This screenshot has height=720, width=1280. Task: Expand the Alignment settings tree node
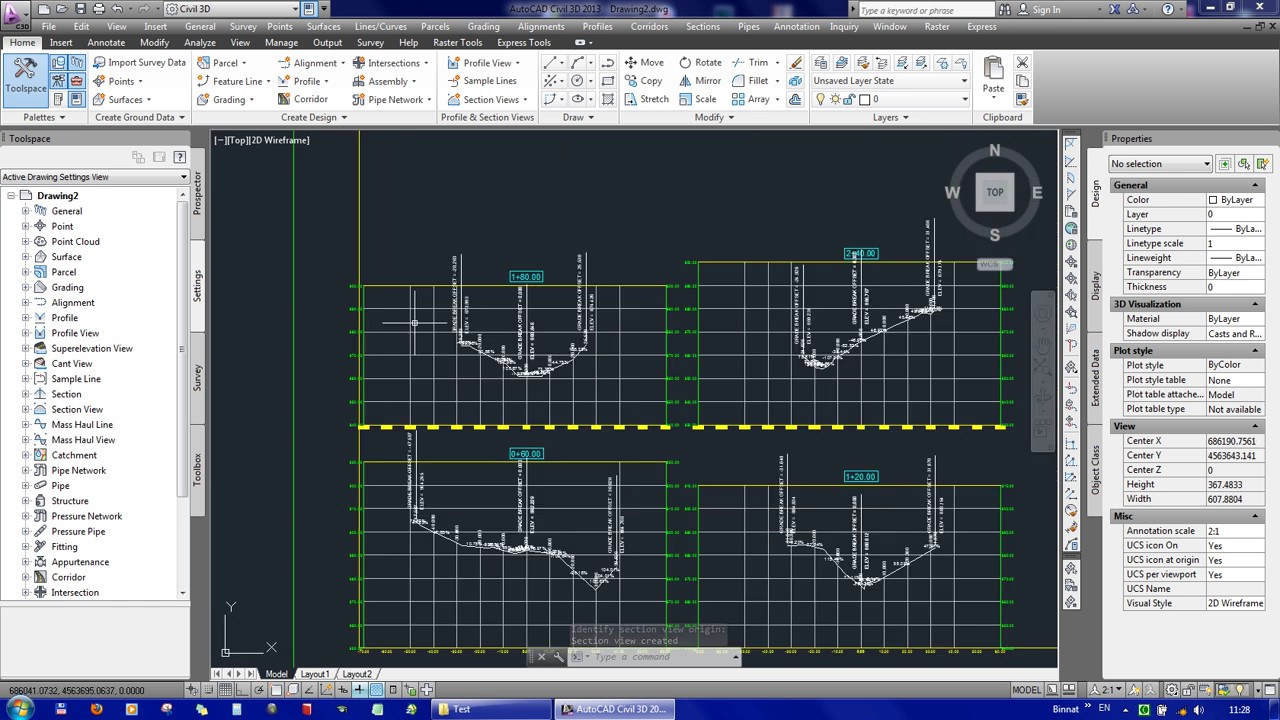(x=26, y=303)
